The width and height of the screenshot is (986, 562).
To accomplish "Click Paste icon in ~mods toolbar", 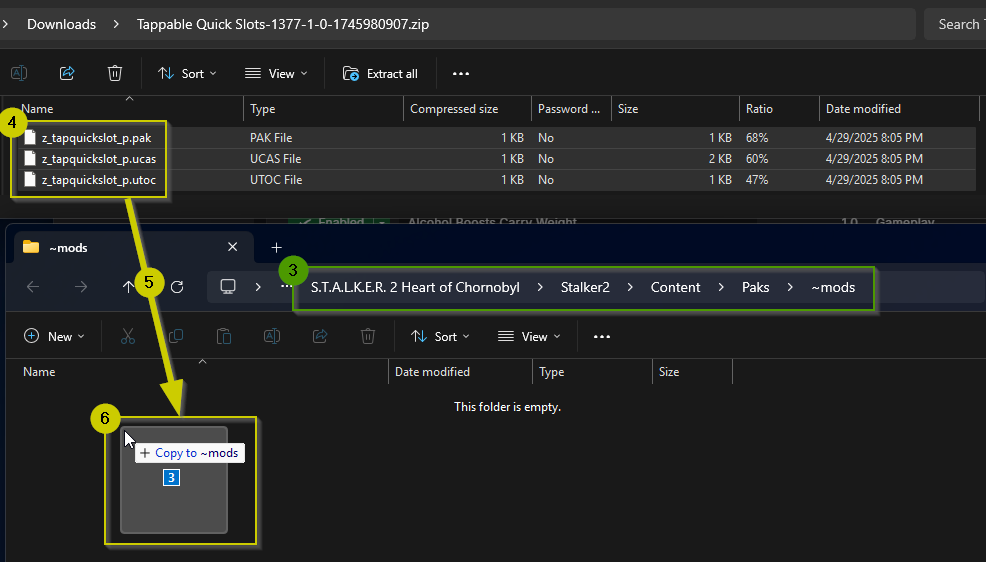I will point(224,336).
